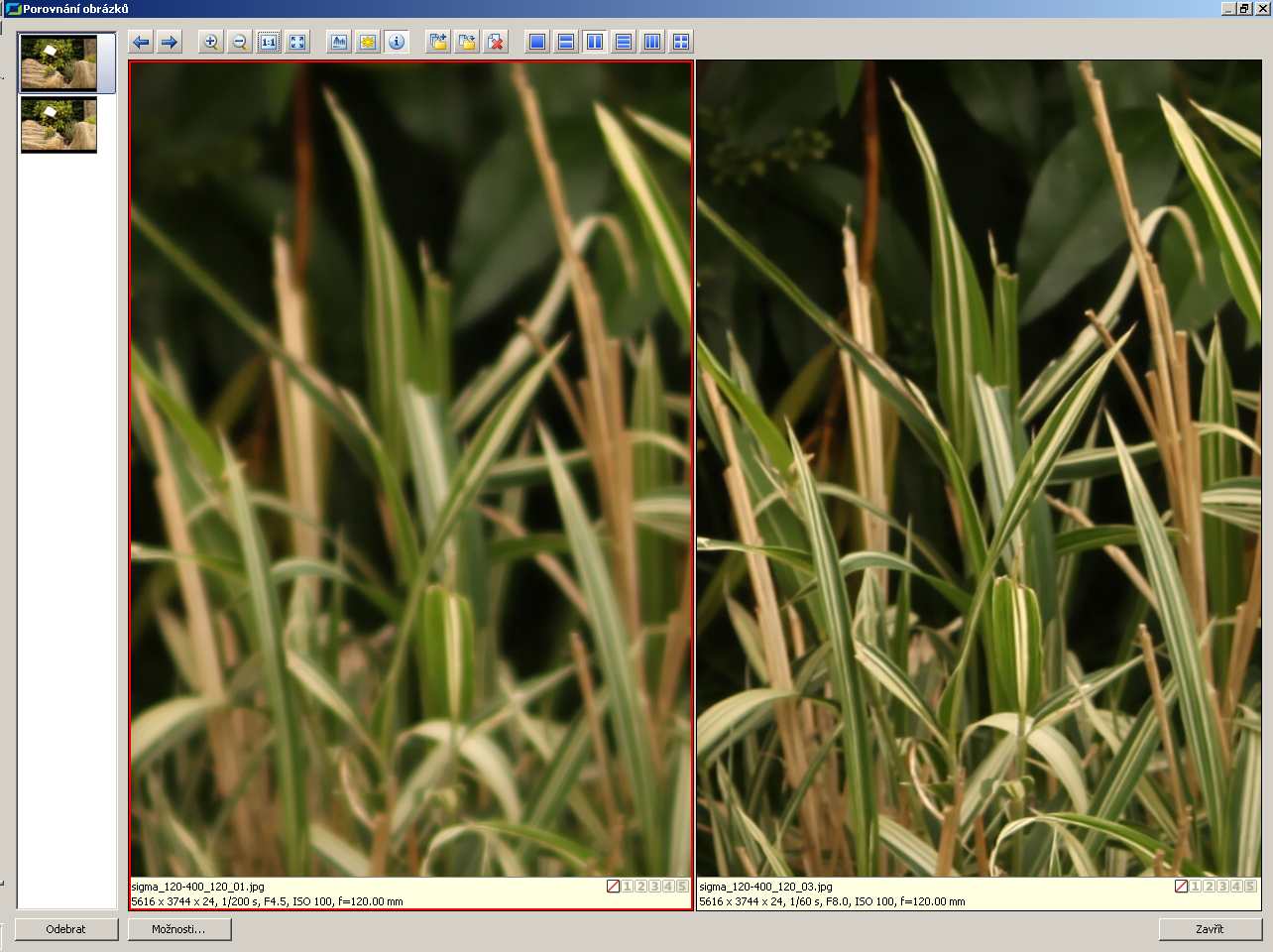Select four-image grid layout
This screenshot has width=1273, height=952.
point(681,42)
